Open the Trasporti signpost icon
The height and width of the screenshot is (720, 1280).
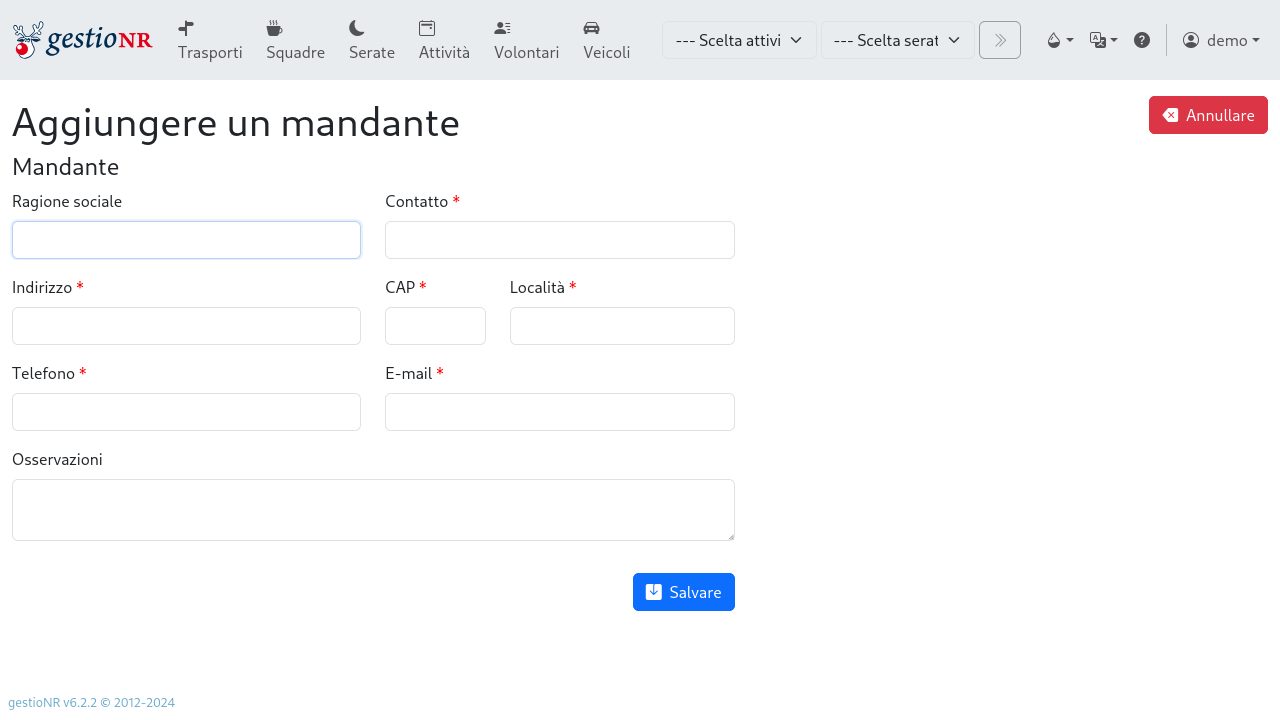point(186,28)
